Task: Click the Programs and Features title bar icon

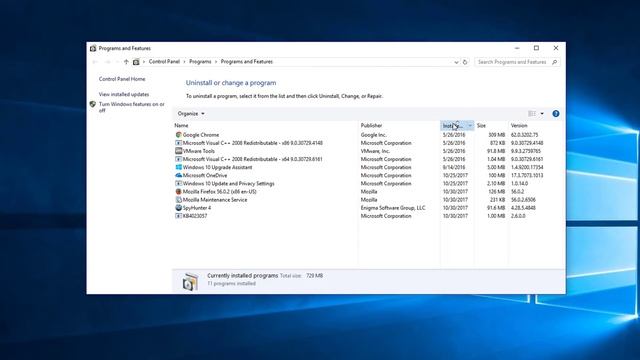Action: click(93, 48)
